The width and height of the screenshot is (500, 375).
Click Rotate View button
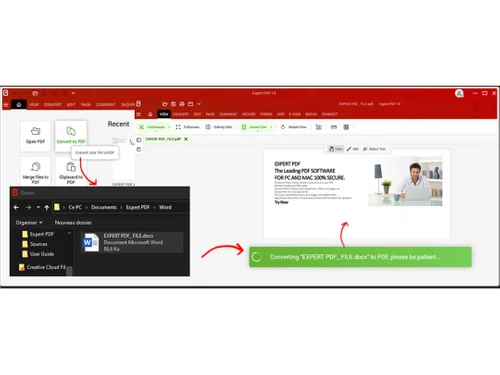pos(294,127)
